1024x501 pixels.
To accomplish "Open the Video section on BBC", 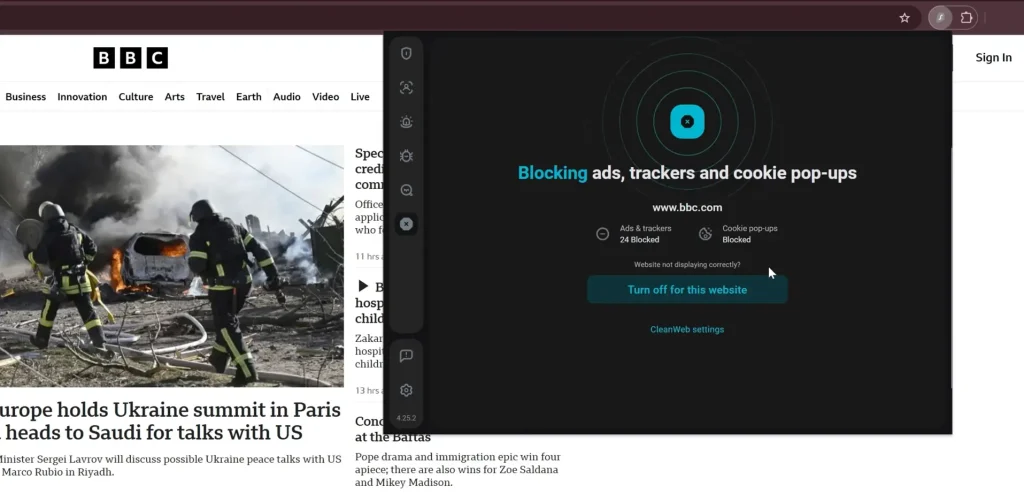I will pyautogui.click(x=325, y=97).
